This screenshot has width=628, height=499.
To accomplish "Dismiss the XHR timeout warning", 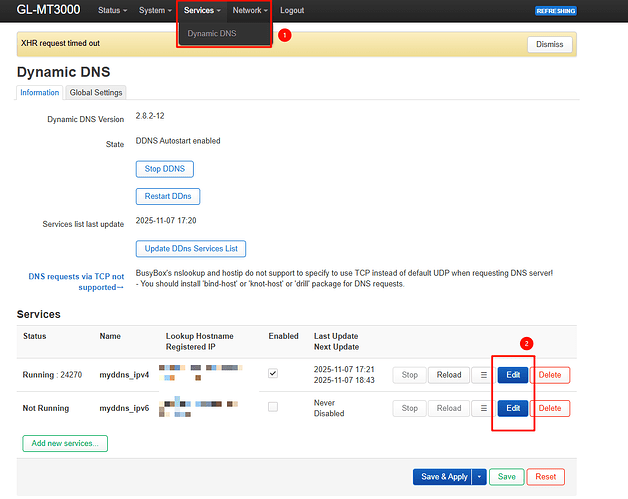I will 550,44.
